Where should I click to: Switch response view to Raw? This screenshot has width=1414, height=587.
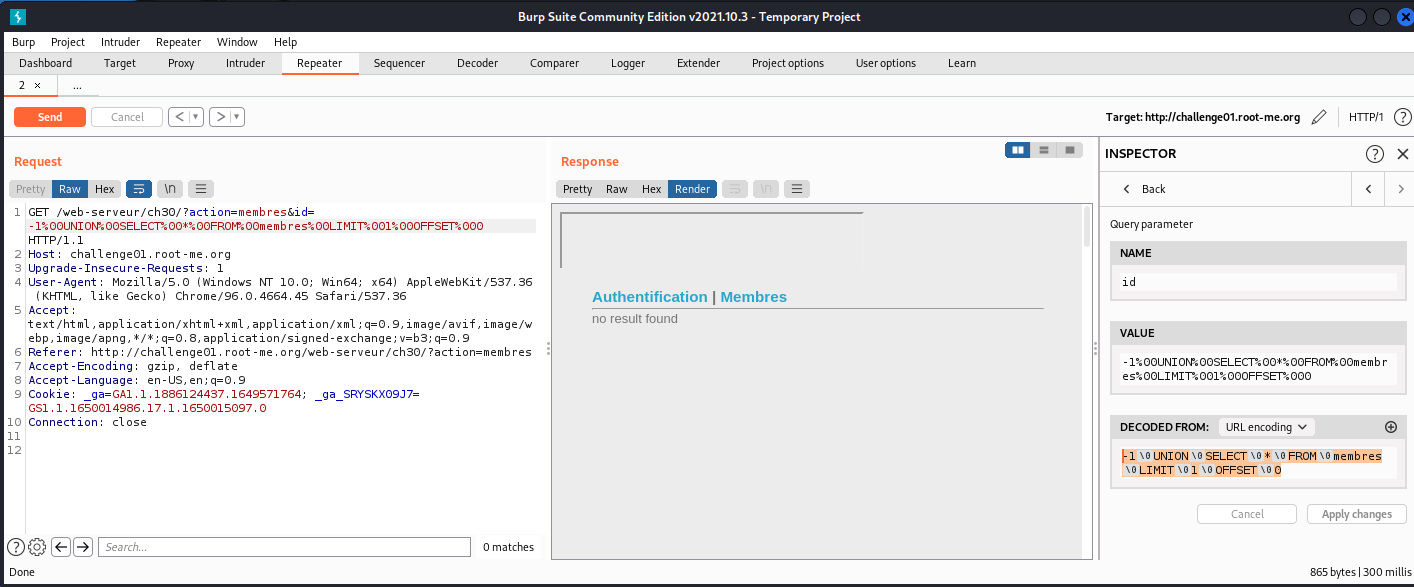pyautogui.click(x=617, y=189)
